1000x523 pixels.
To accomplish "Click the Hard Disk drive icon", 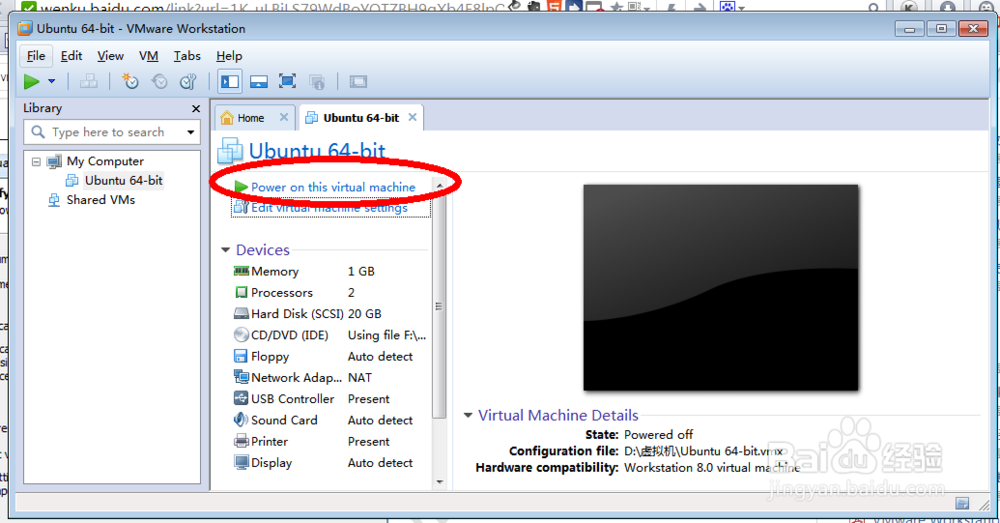I will [x=241, y=314].
